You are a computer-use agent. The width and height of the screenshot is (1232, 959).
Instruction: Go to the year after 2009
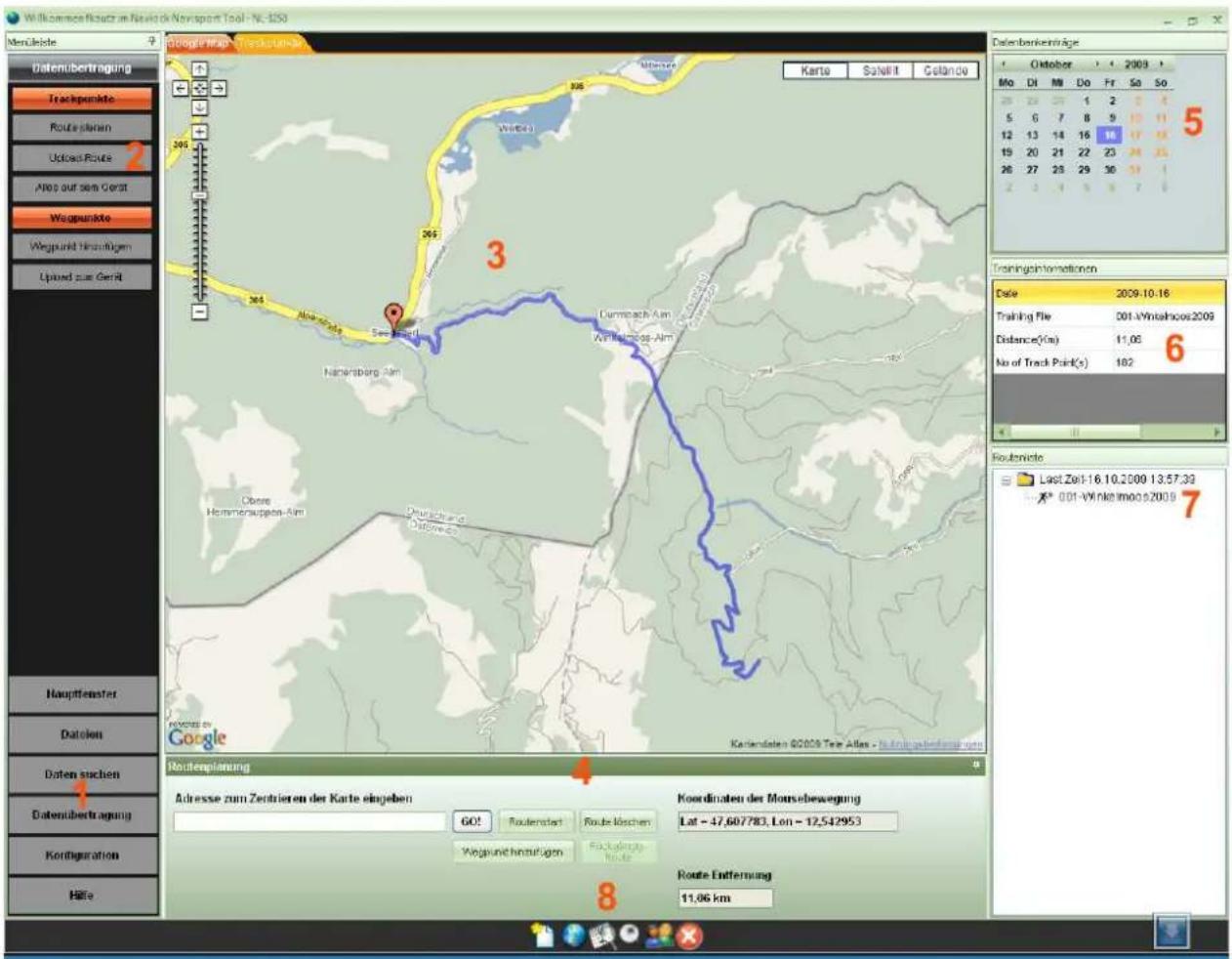point(1162,64)
